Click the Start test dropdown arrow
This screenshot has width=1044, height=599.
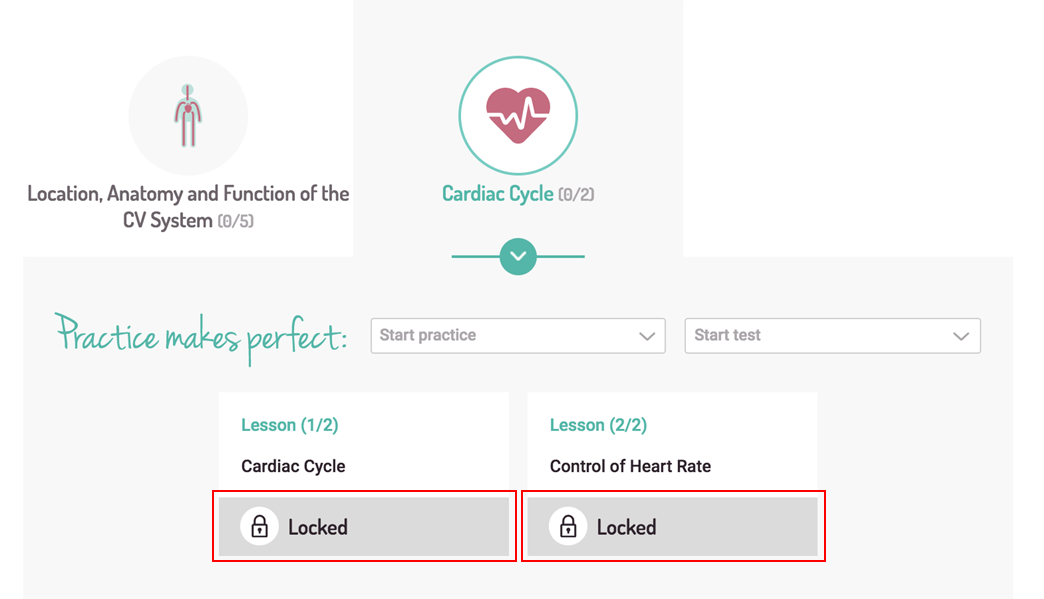(961, 336)
